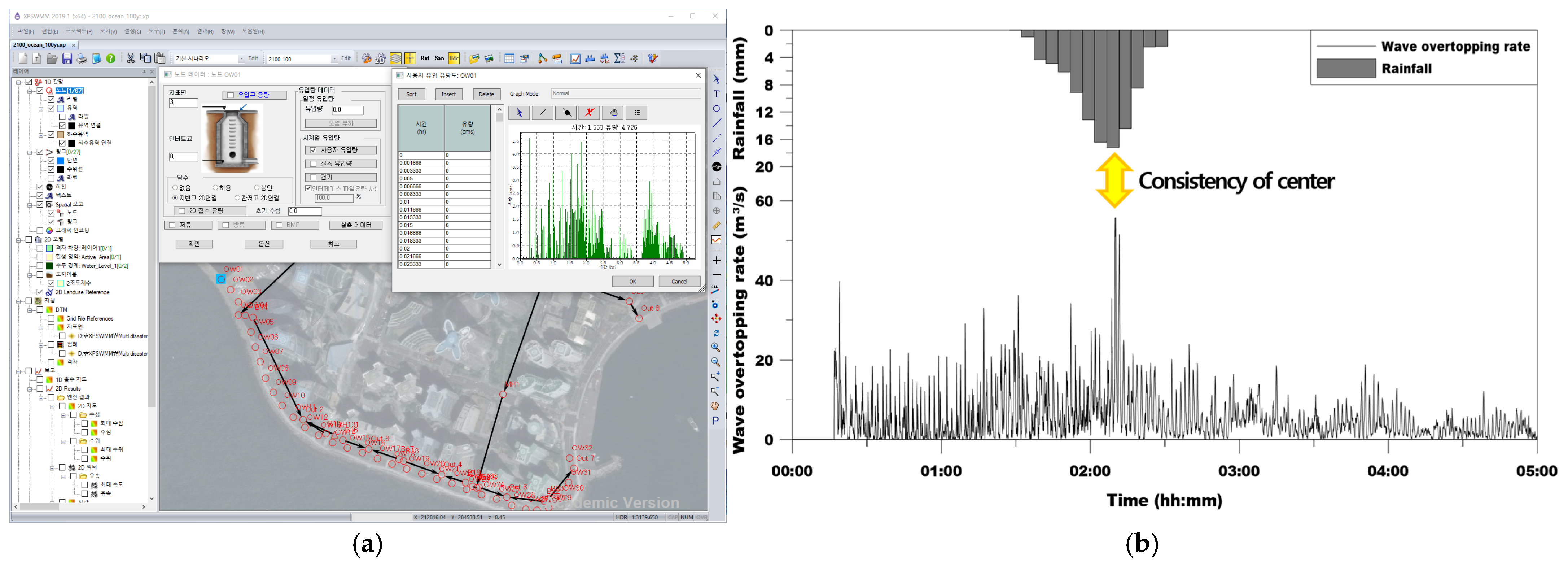Screen dimensions: 1568x566
Task: Click the 실측 데이터 button
Action: (x=355, y=225)
